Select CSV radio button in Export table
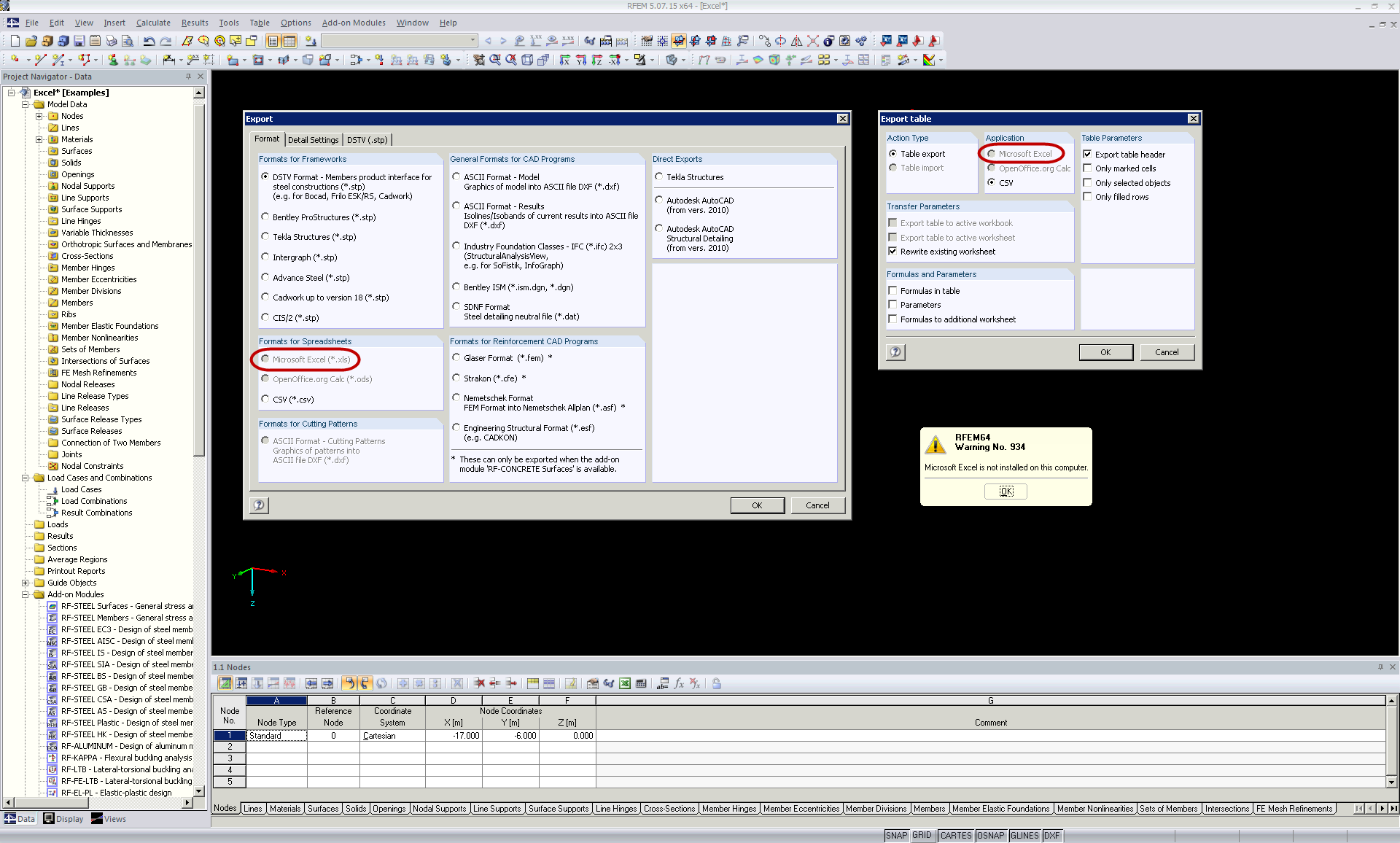The height and width of the screenshot is (843, 1400). coord(993,182)
